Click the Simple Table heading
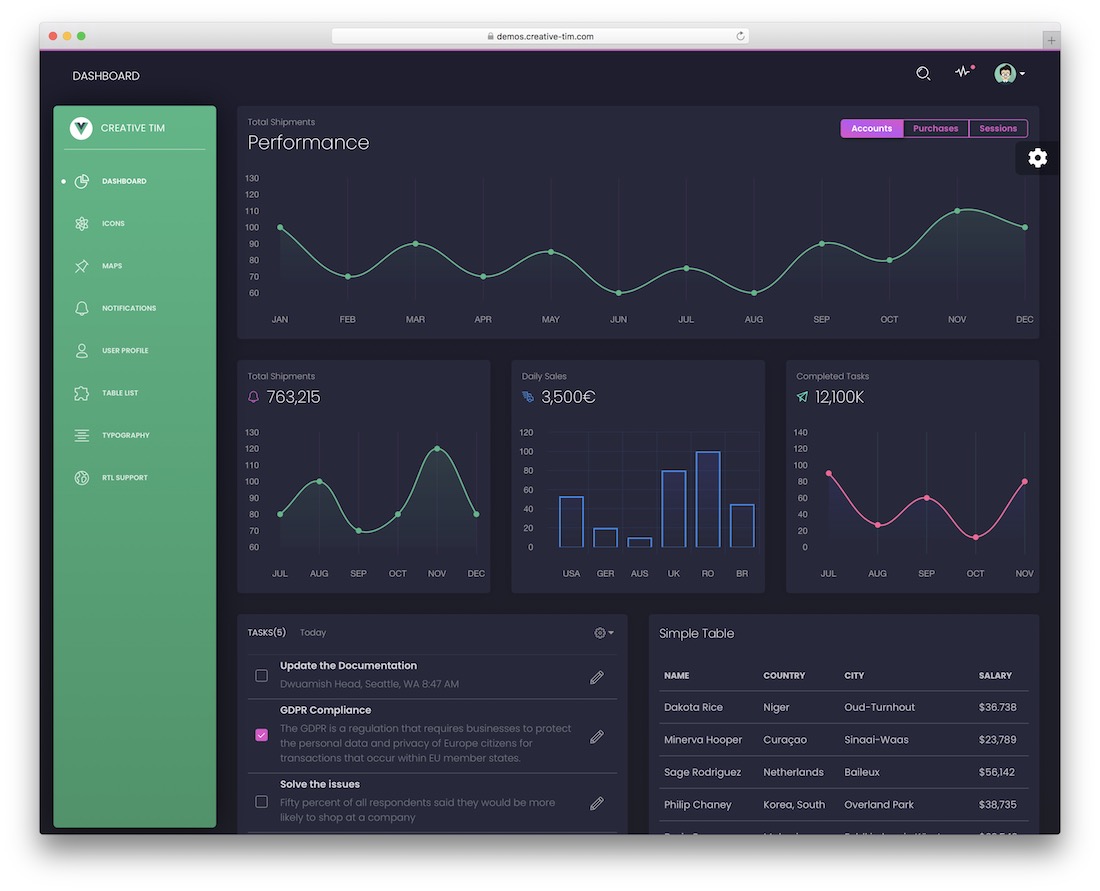 (696, 634)
